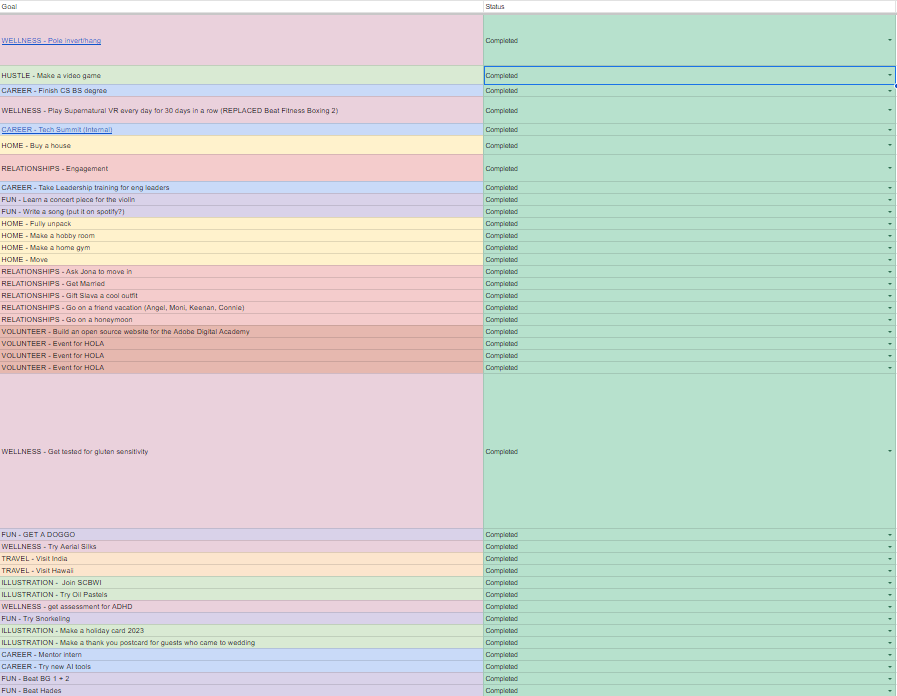Screen dimensions: 897x696
Task: Follow the "CAREER - Tech Summit (Internal)" link
Action: [x=57, y=130]
